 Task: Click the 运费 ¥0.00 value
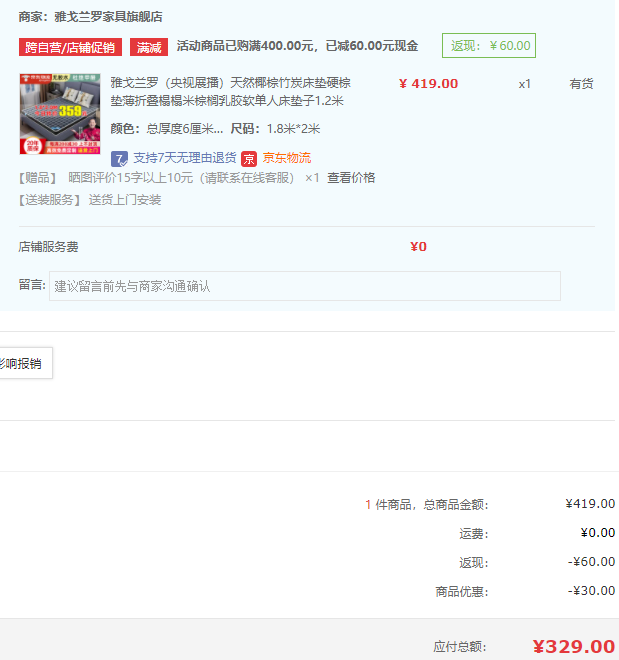[x=598, y=533]
